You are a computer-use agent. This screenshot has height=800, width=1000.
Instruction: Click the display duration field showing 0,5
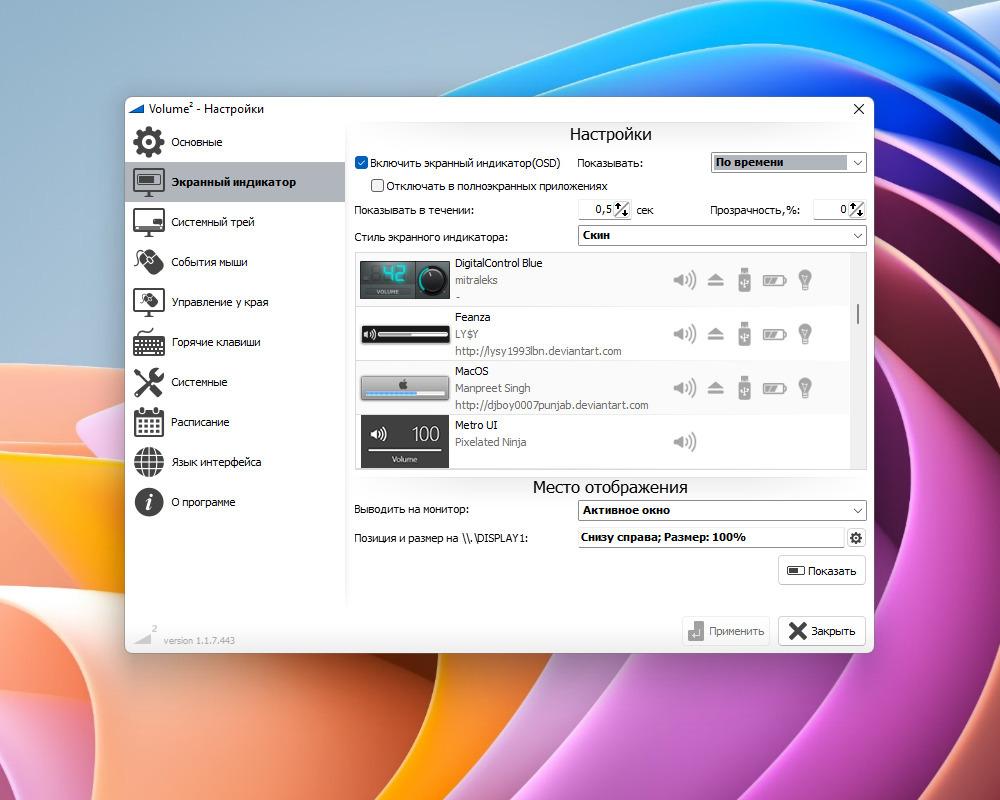click(597, 209)
